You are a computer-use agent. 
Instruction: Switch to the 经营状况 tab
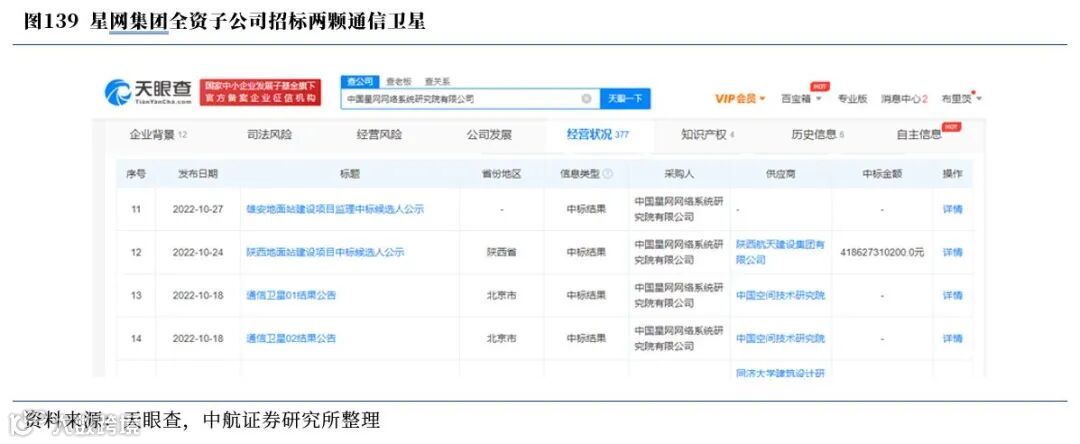coord(598,135)
